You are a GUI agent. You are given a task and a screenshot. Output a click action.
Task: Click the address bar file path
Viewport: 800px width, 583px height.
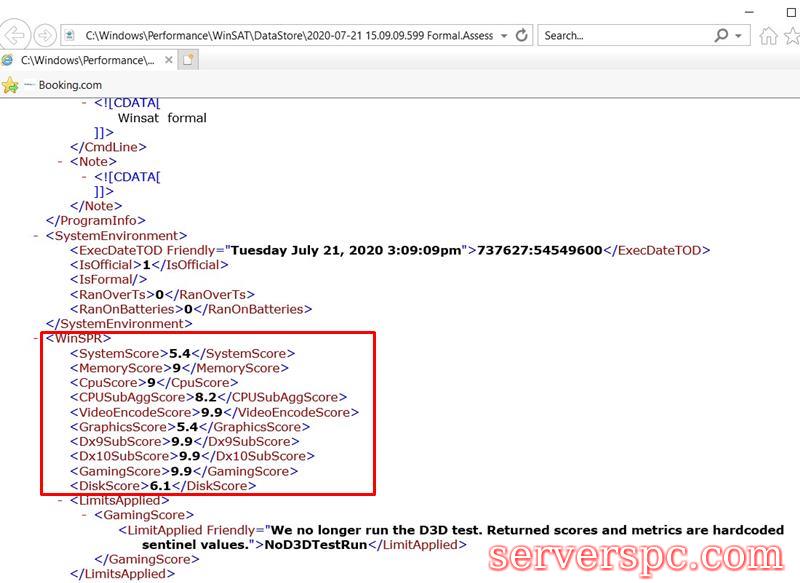pyautogui.click(x=288, y=35)
